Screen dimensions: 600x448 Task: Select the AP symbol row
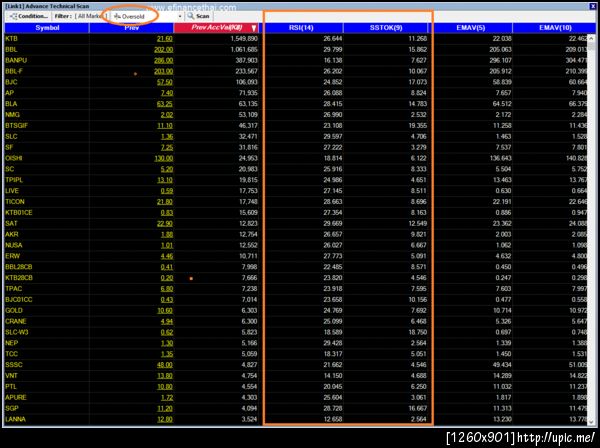pyautogui.click(x=295, y=93)
